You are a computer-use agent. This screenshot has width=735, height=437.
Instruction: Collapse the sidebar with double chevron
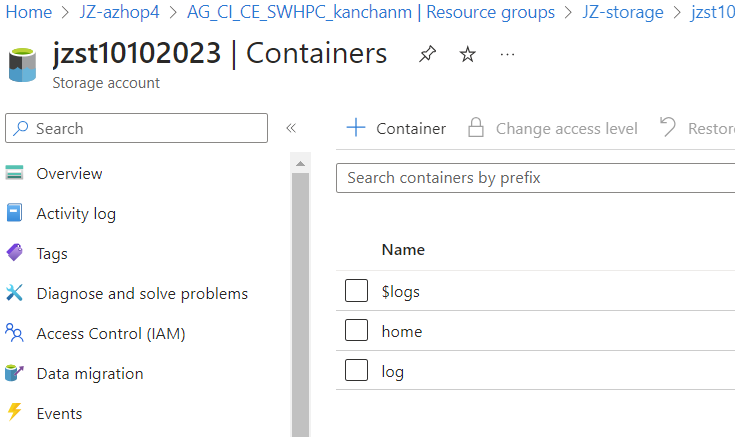tap(291, 128)
